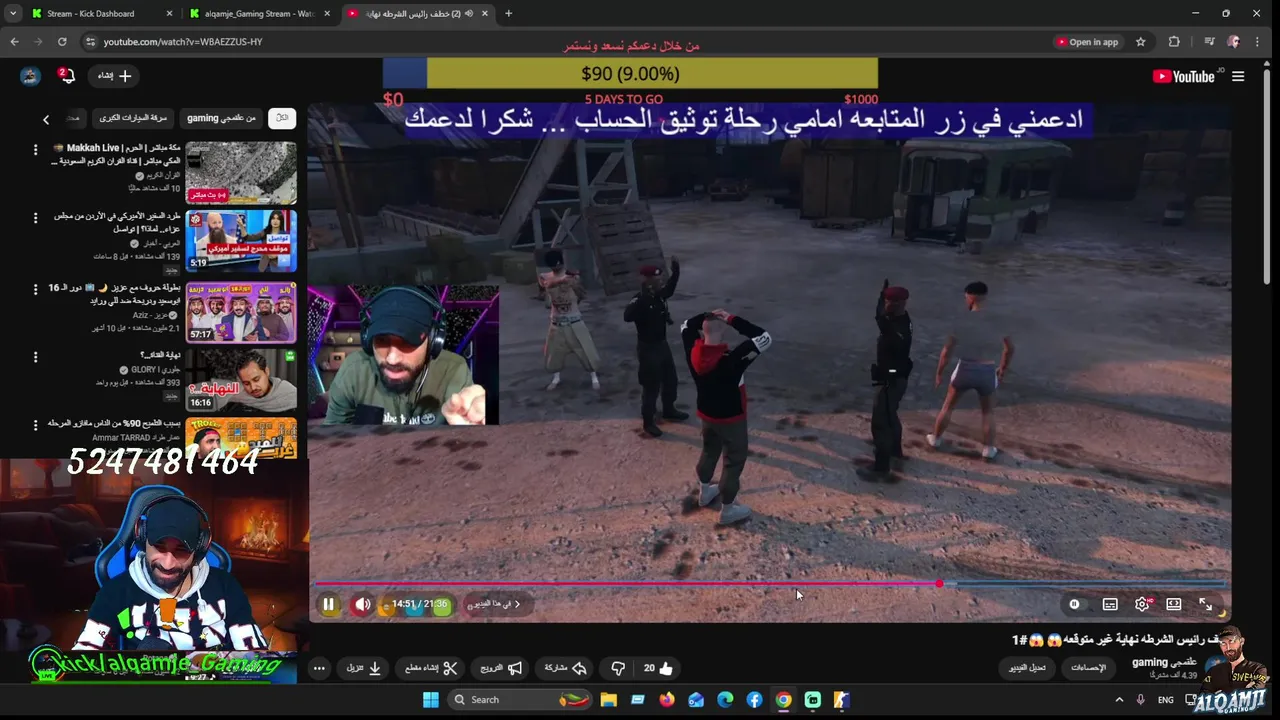Image resolution: width=1280 pixels, height=720 pixels.
Task: Download the video via تنزيل button
Action: coord(364,668)
